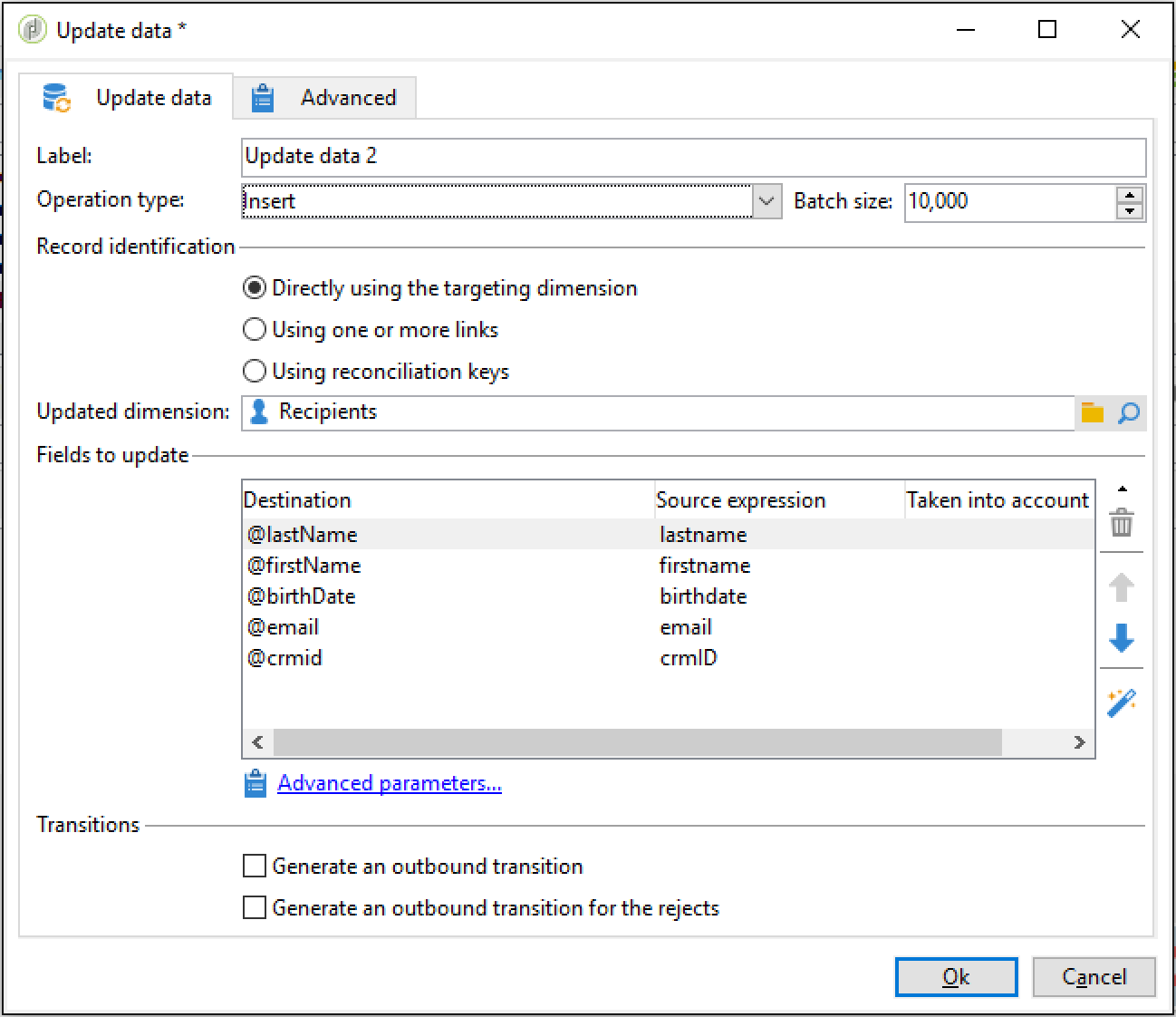Click the magic wand auto-map icon
The width and height of the screenshot is (1176, 1017).
tap(1122, 702)
